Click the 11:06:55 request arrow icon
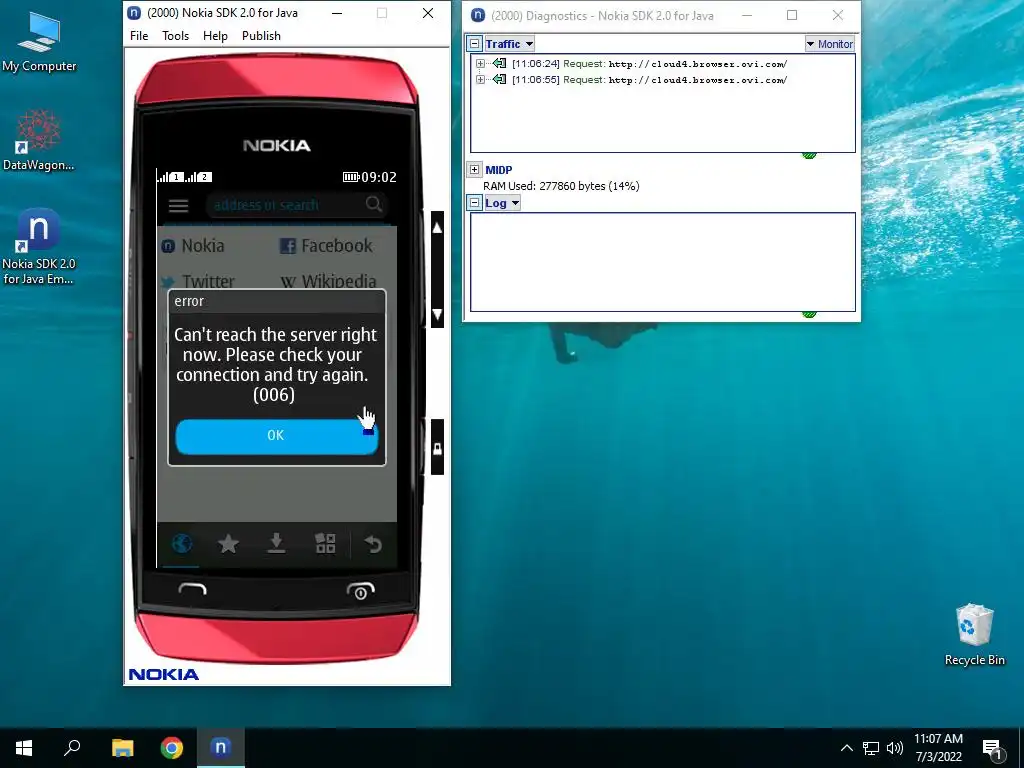The image size is (1024, 768). [x=500, y=80]
